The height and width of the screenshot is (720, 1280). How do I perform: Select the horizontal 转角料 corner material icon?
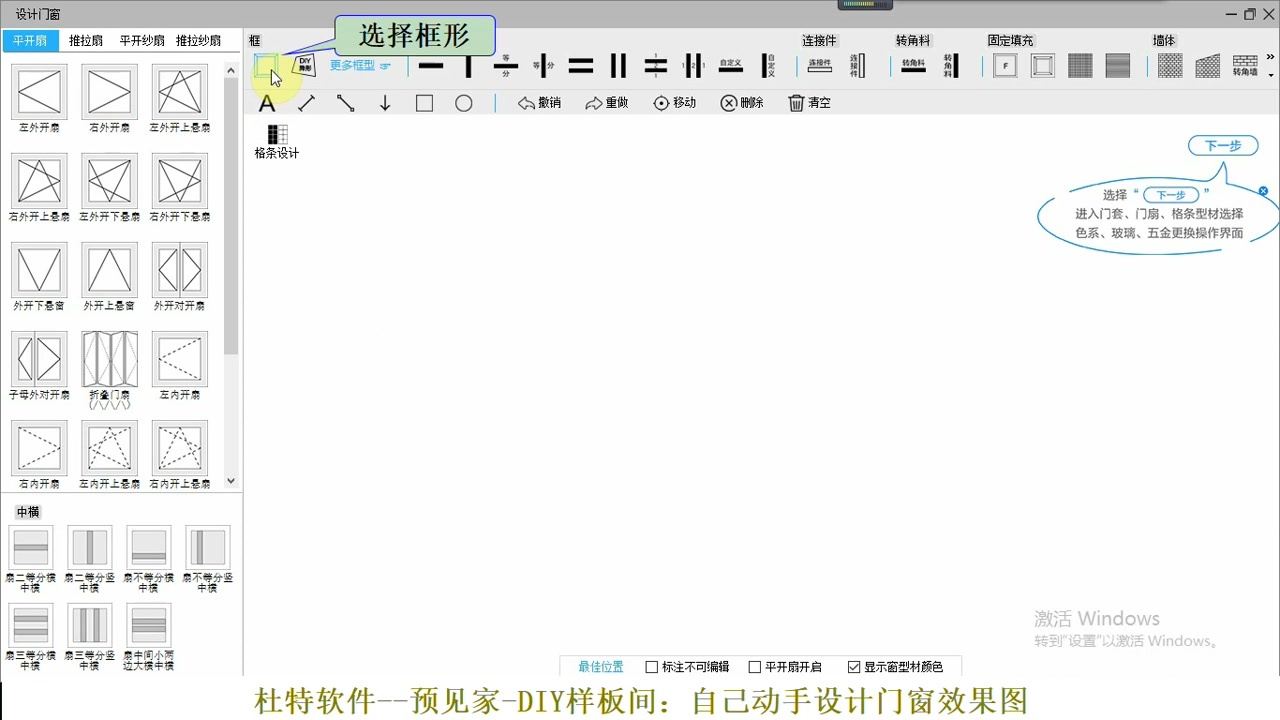tap(913, 66)
